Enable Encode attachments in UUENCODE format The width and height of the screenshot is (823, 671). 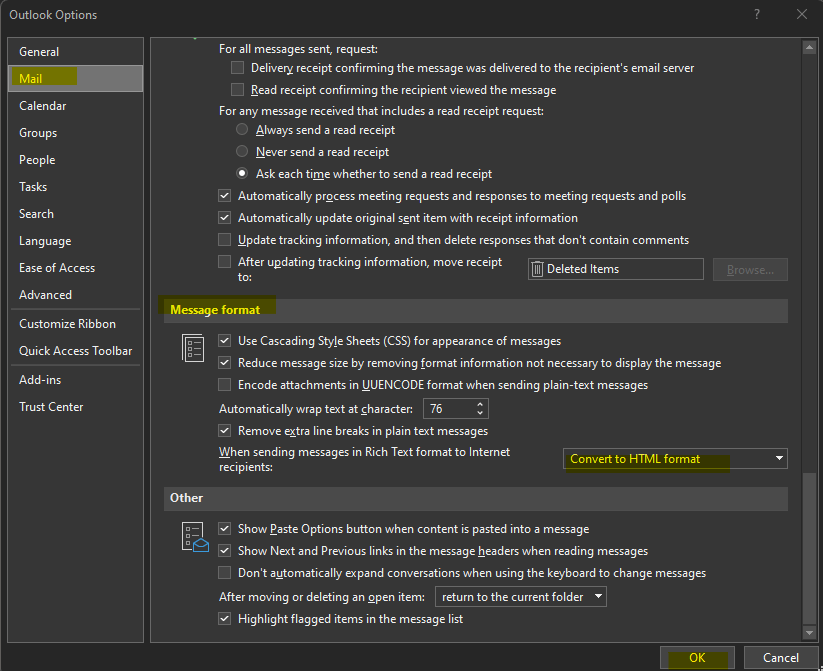pyautogui.click(x=225, y=384)
